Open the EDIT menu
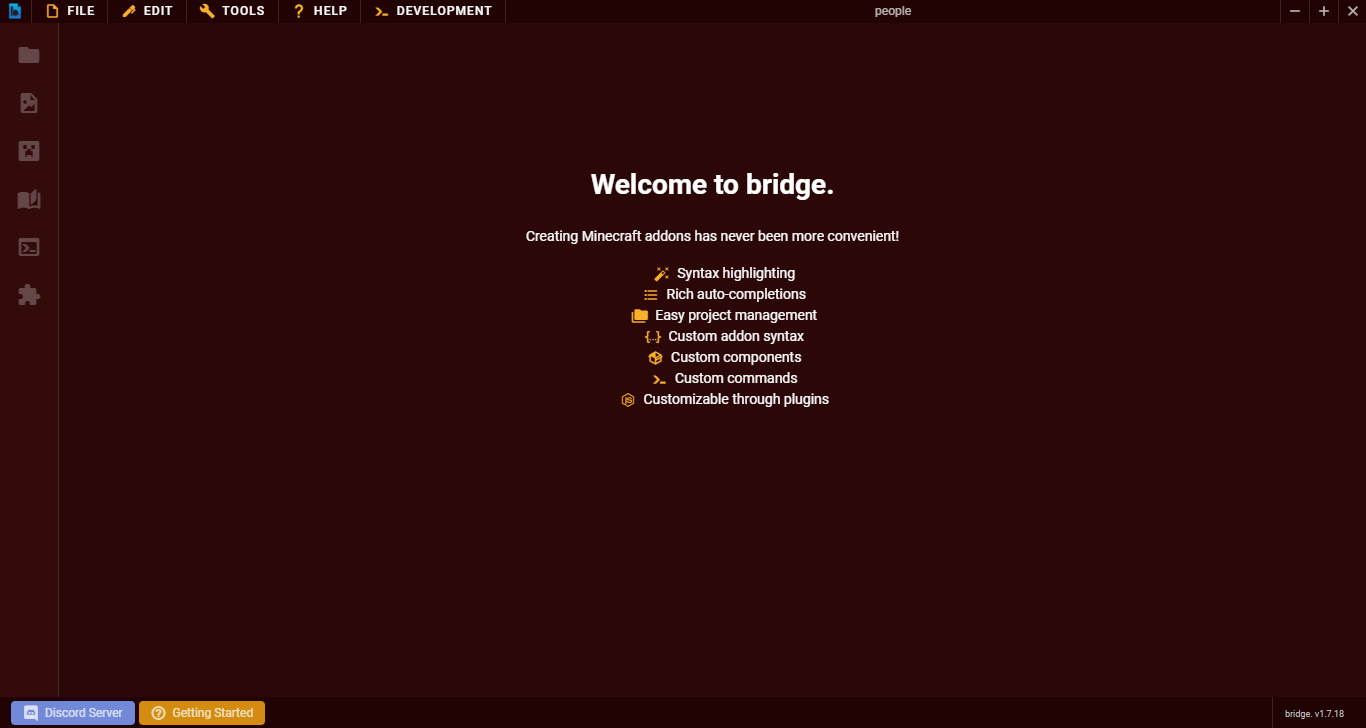Screen dimensions: 1366x728 point(147,11)
